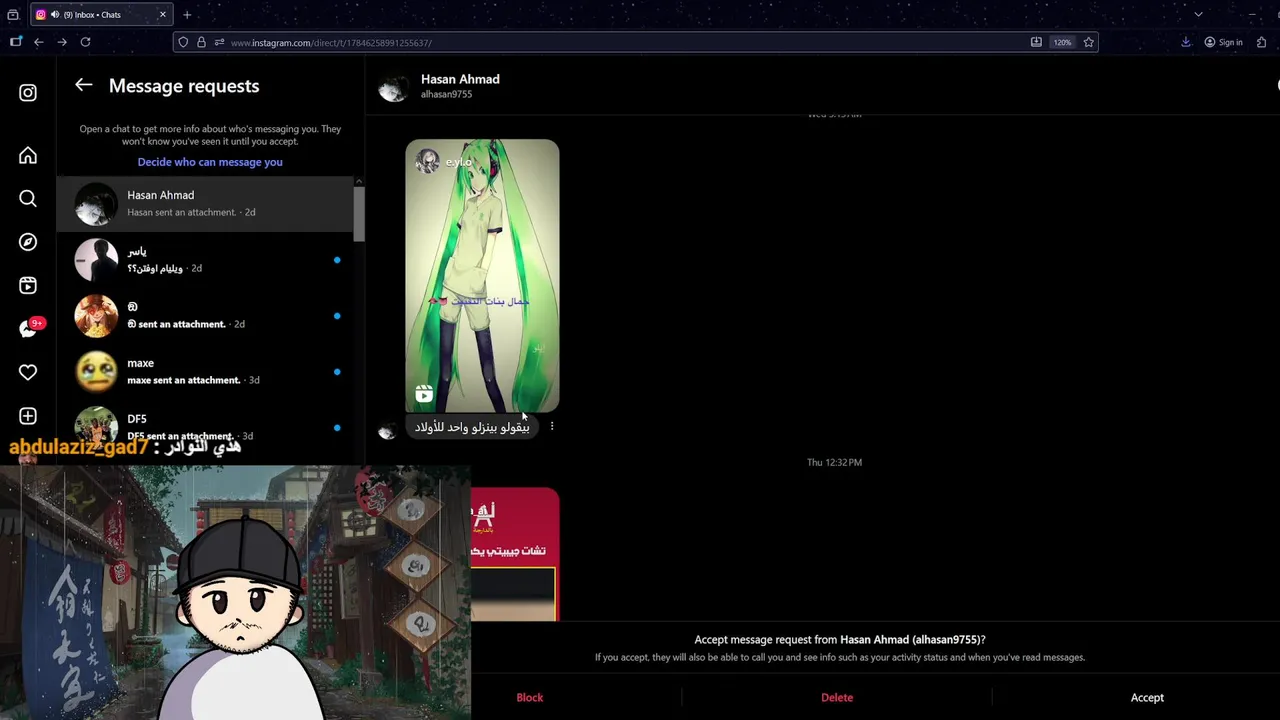Screen dimensions: 1280x720
Task: Click the browser Back arrow
Action: click(38, 42)
